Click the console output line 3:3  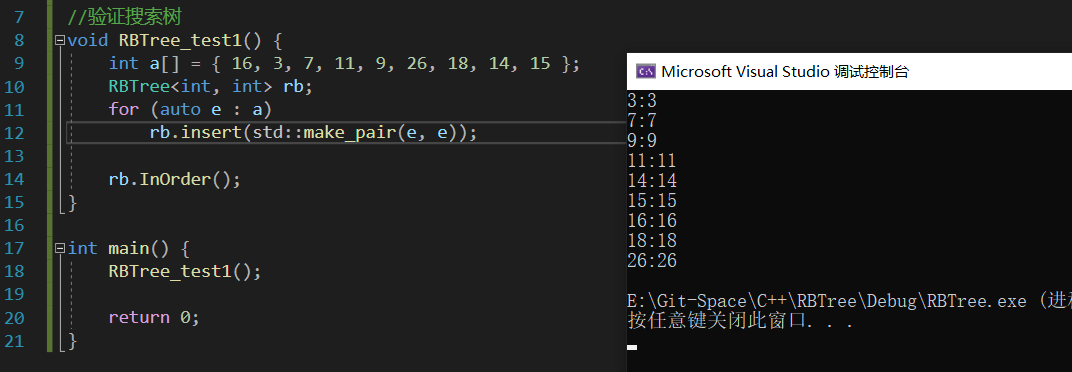point(641,101)
